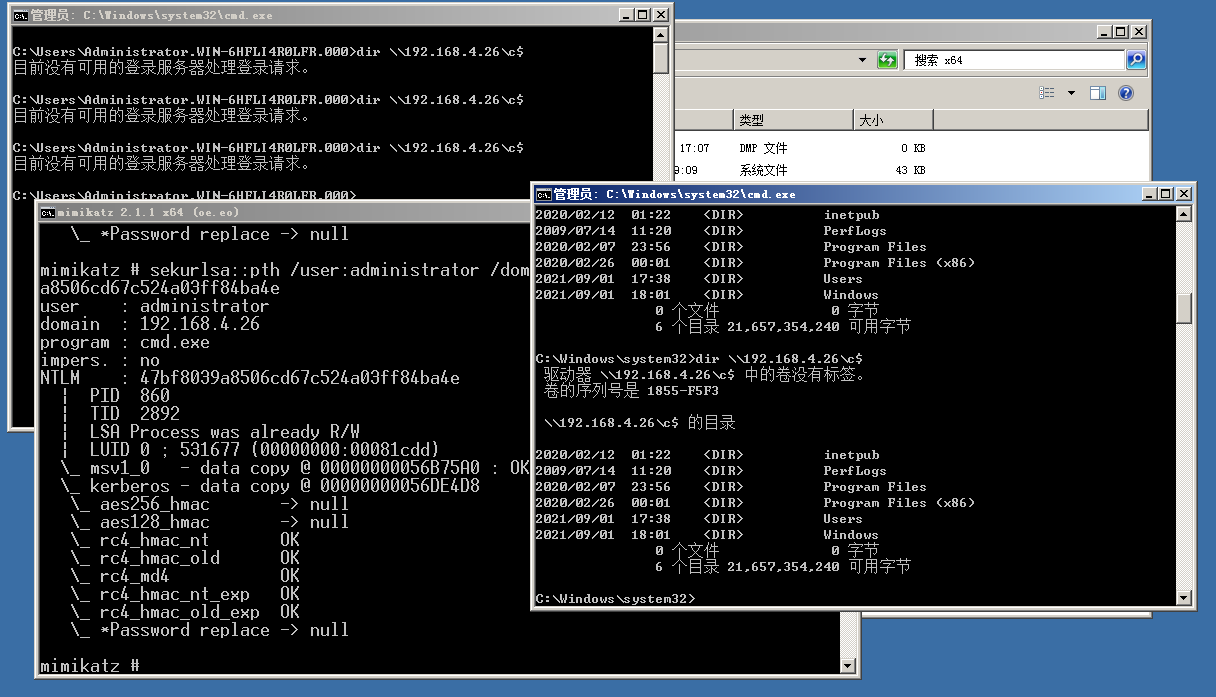Viewport: 1216px width, 697px height.
Task: Click the "\\192.168.4.26\c$ 的目录" line
Action: coord(640,423)
